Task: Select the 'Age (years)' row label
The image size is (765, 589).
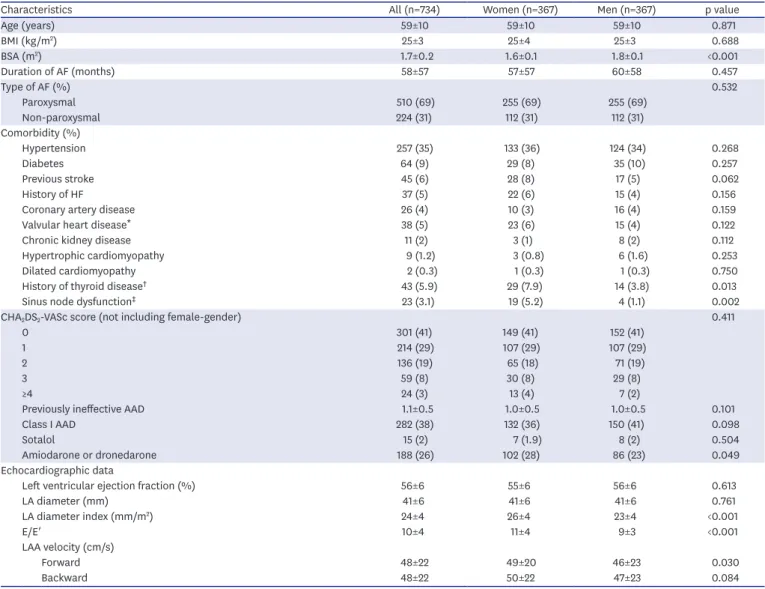Action: click(x=28, y=26)
